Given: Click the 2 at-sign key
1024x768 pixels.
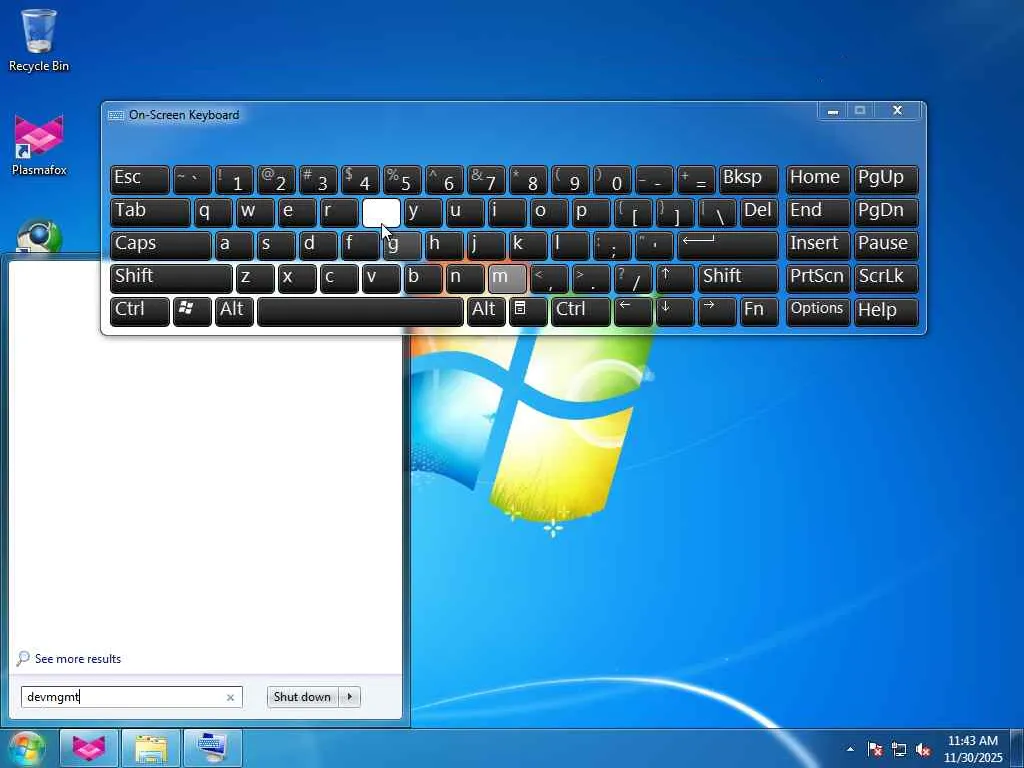Looking at the screenshot, I should (x=276, y=180).
